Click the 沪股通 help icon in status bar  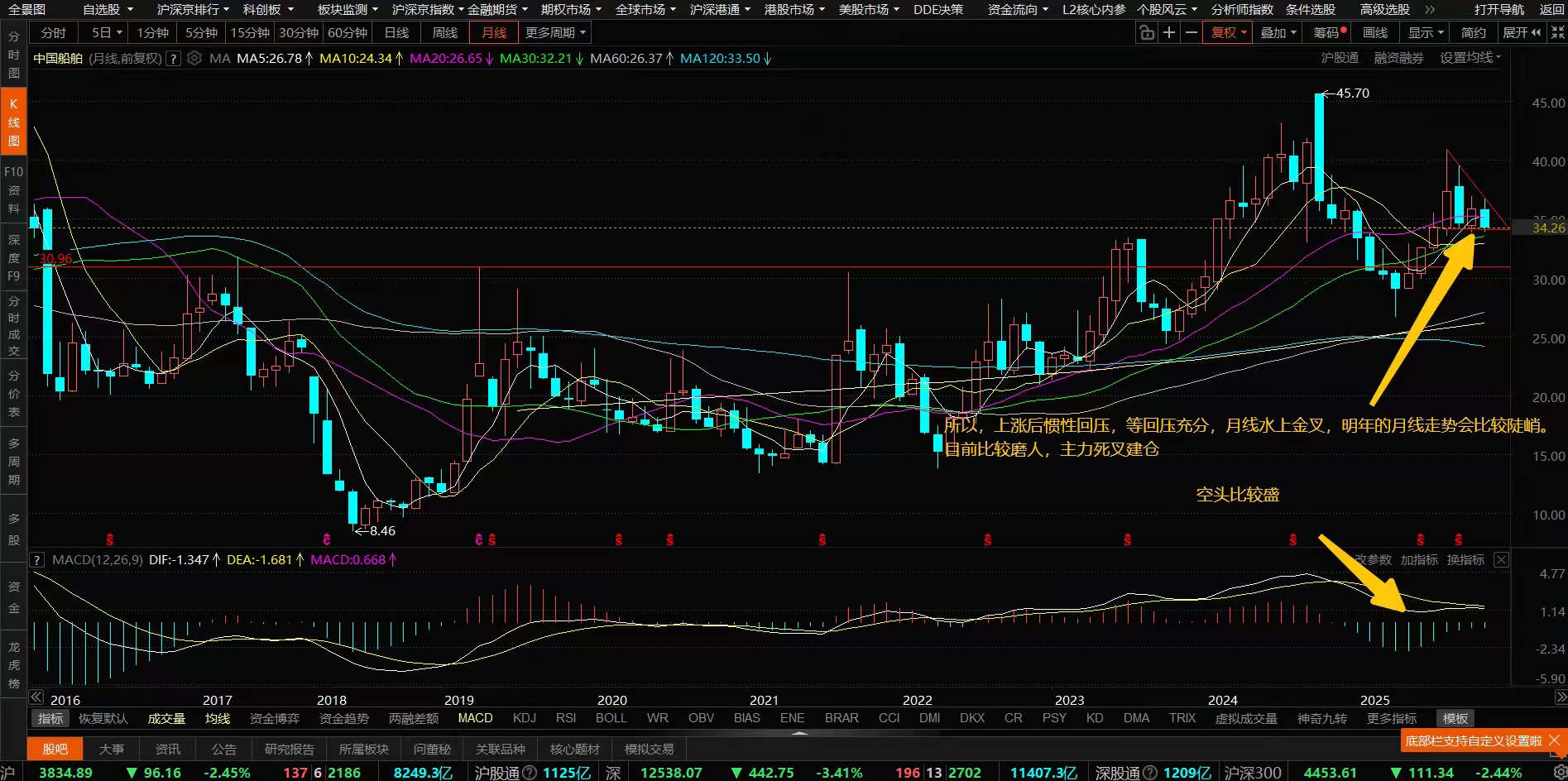[x=530, y=773]
